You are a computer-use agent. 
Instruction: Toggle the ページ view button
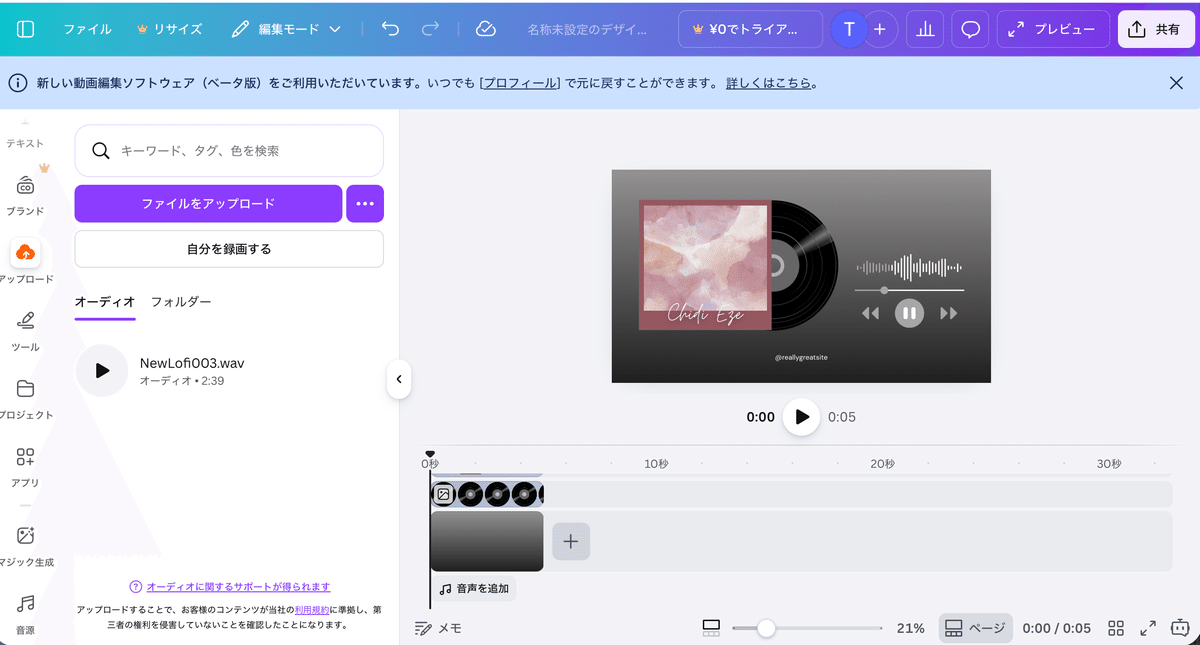pyautogui.click(x=975, y=628)
